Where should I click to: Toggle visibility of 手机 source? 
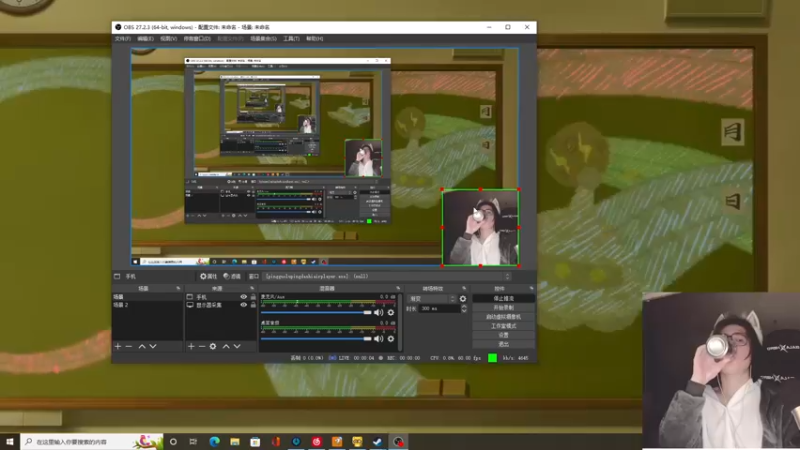click(x=243, y=297)
